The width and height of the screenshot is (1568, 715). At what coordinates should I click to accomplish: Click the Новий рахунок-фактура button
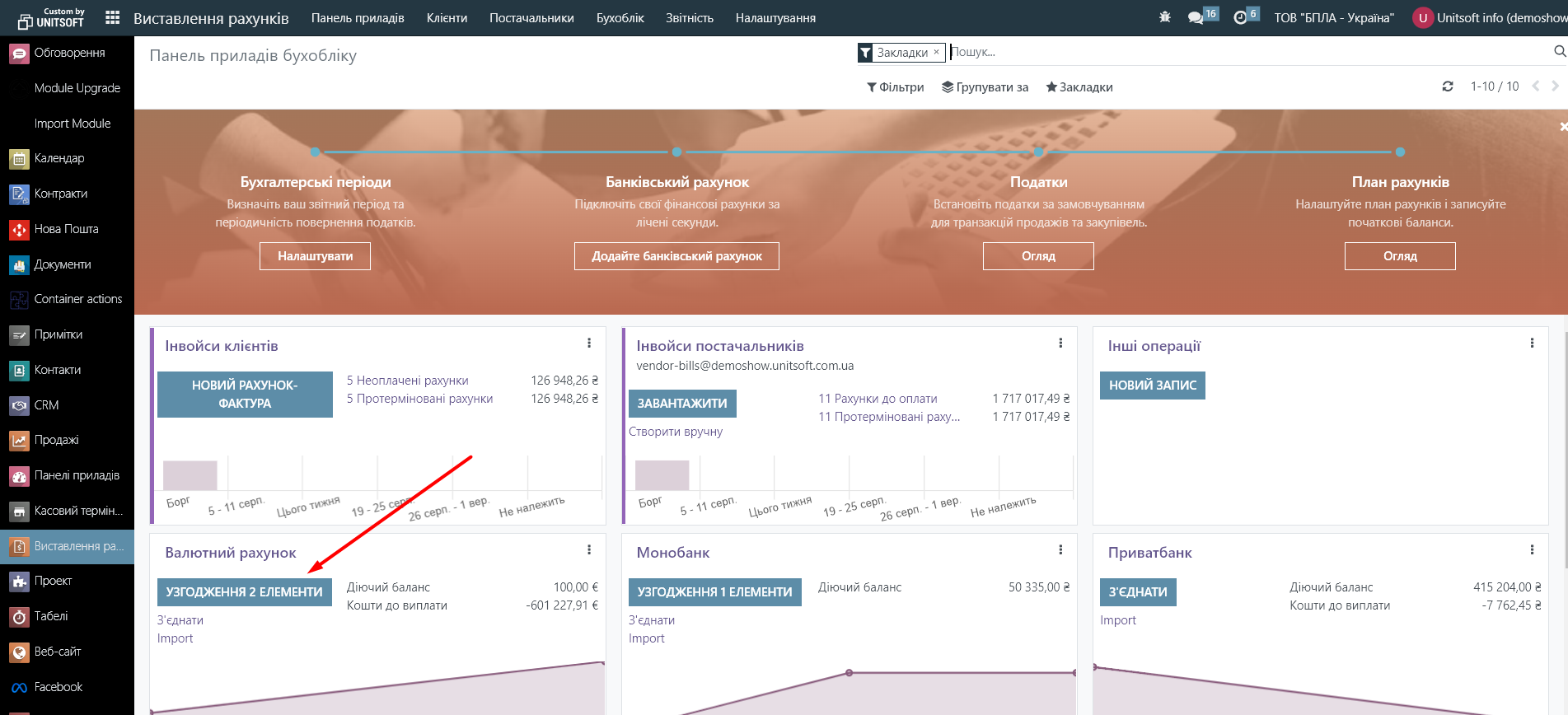pyautogui.click(x=245, y=395)
